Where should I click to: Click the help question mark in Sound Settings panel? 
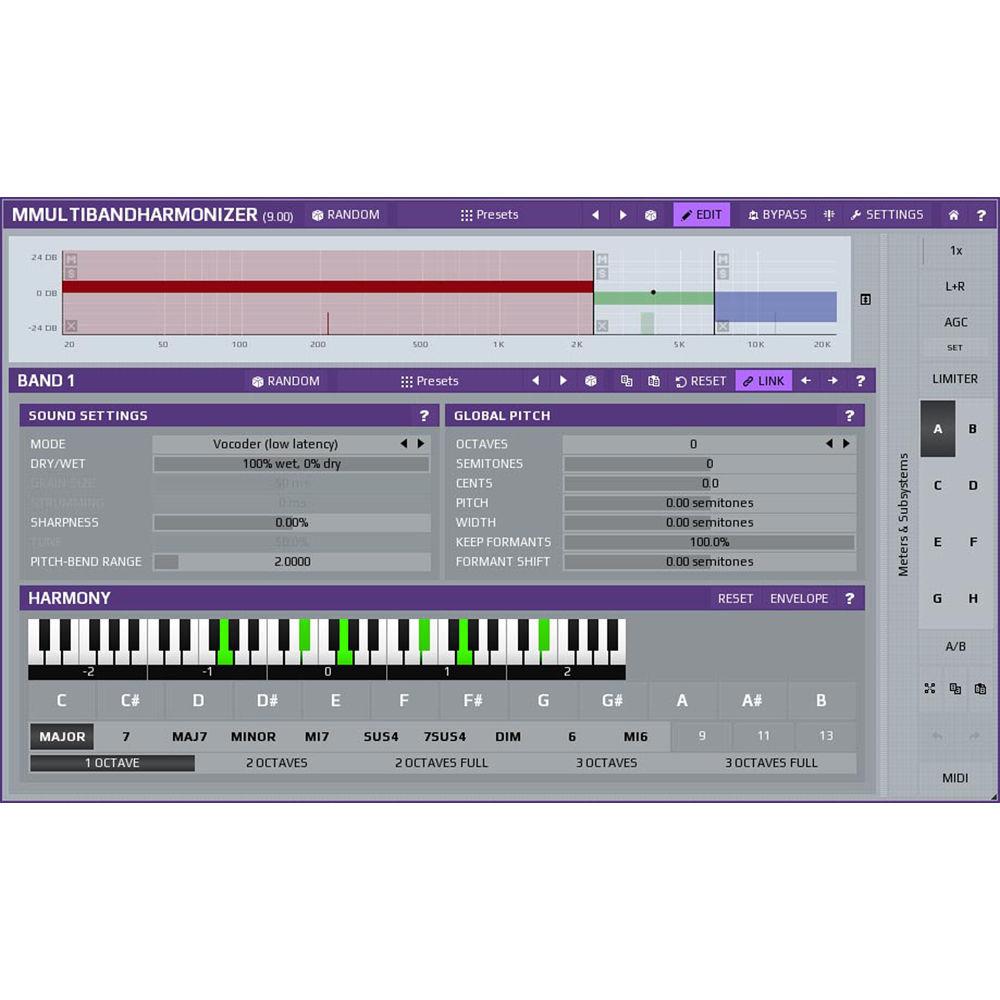click(x=424, y=416)
